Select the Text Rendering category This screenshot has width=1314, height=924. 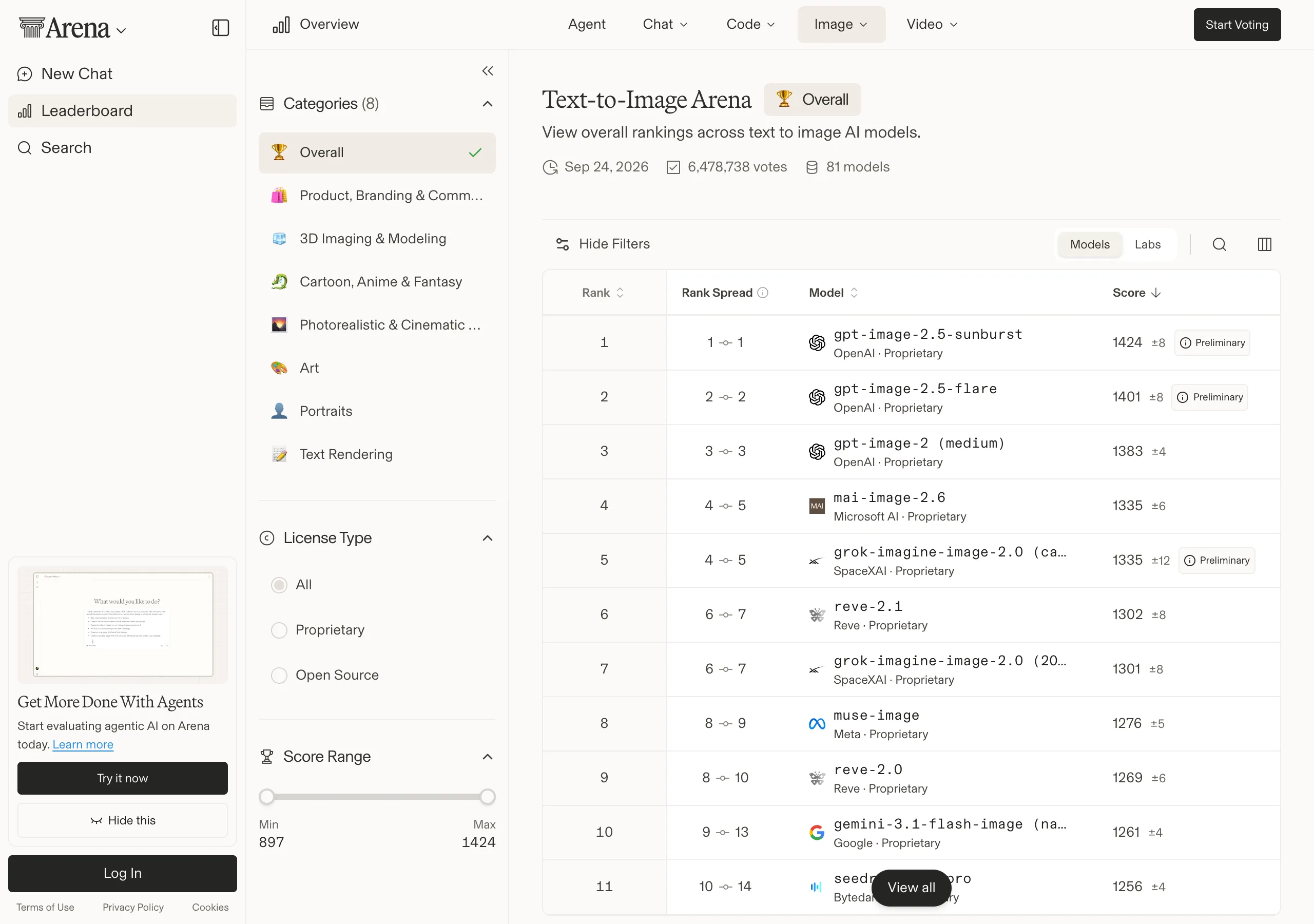[x=377, y=454]
